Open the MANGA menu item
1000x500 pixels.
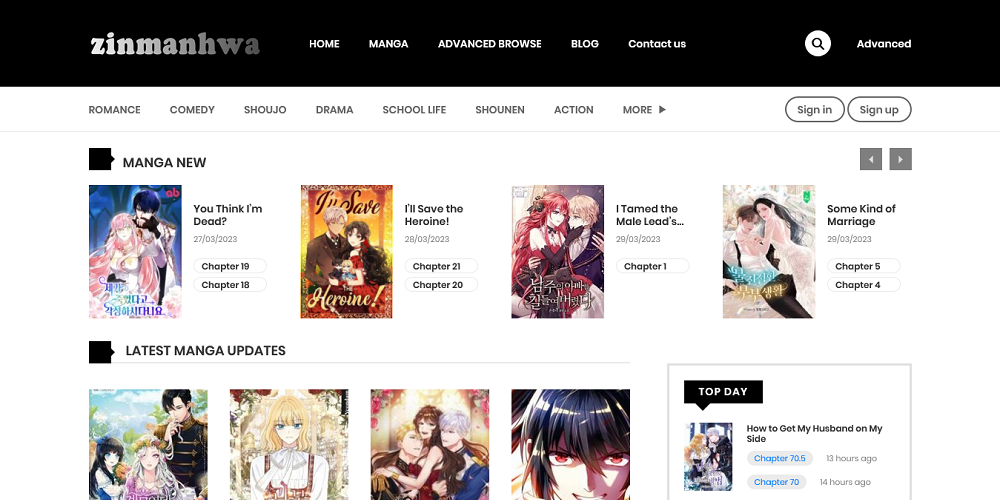(x=388, y=44)
